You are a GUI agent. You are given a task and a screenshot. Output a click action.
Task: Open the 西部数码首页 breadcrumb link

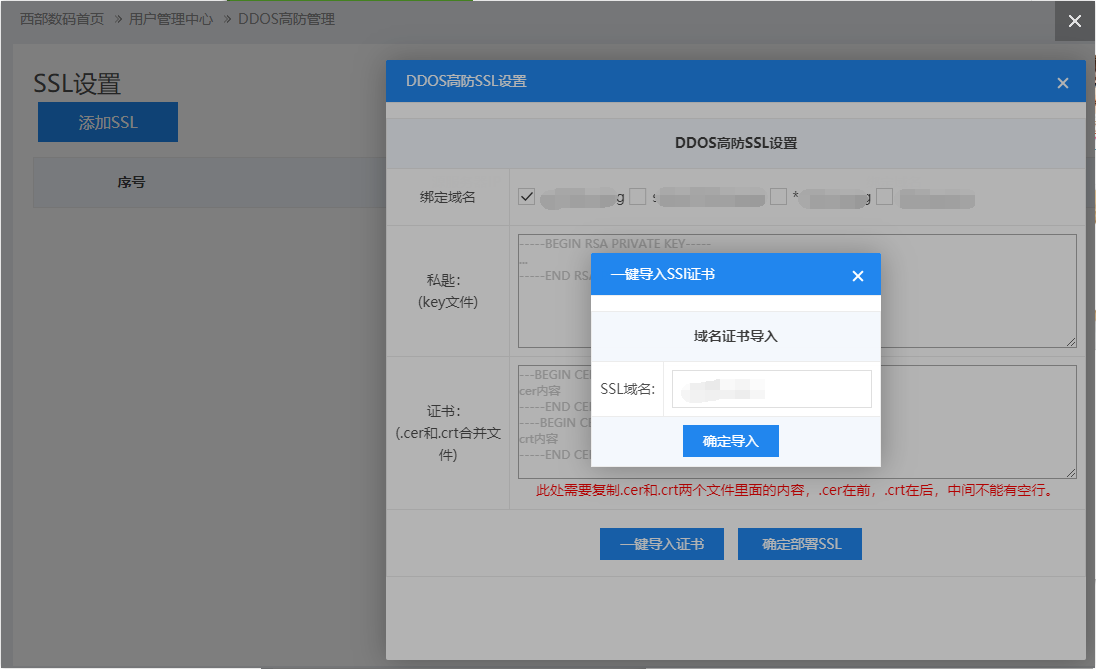click(x=62, y=19)
